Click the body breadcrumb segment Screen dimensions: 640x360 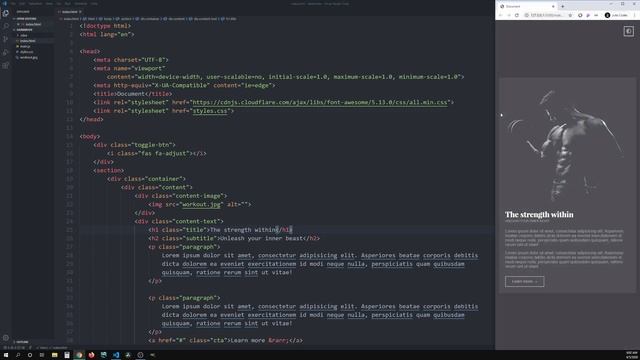(106, 19)
